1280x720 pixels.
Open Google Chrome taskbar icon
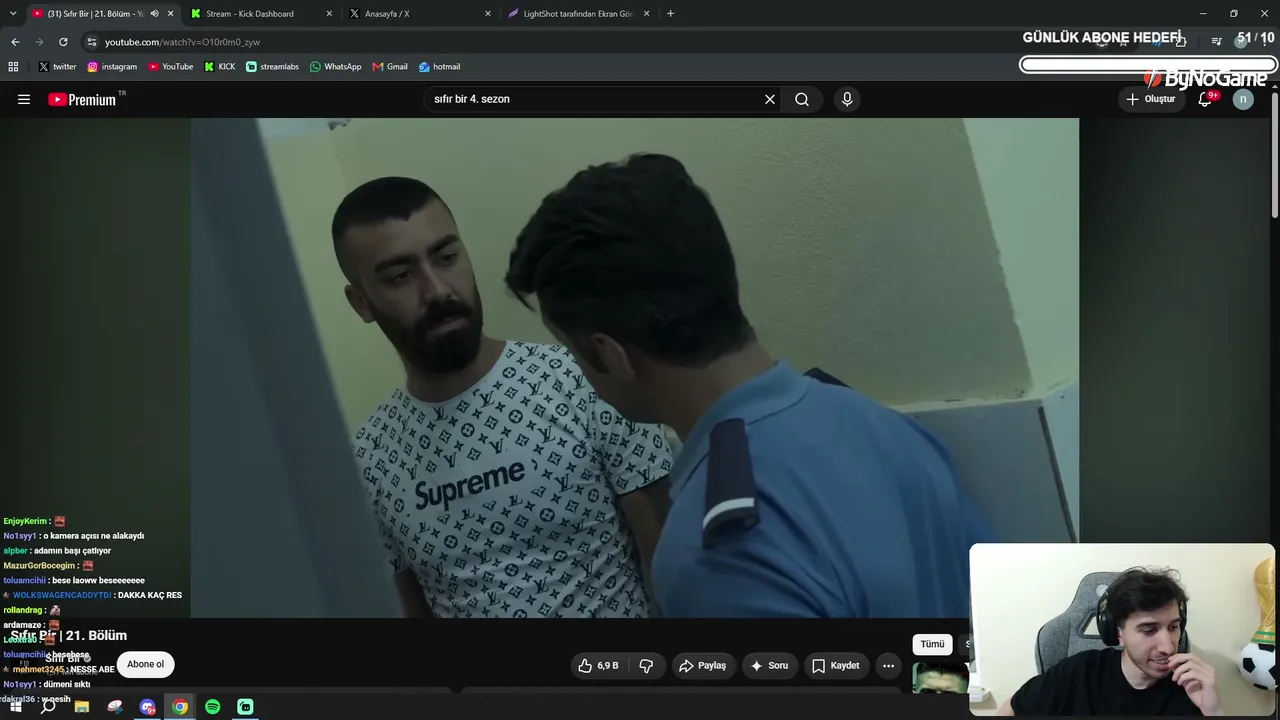pyautogui.click(x=180, y=707)
